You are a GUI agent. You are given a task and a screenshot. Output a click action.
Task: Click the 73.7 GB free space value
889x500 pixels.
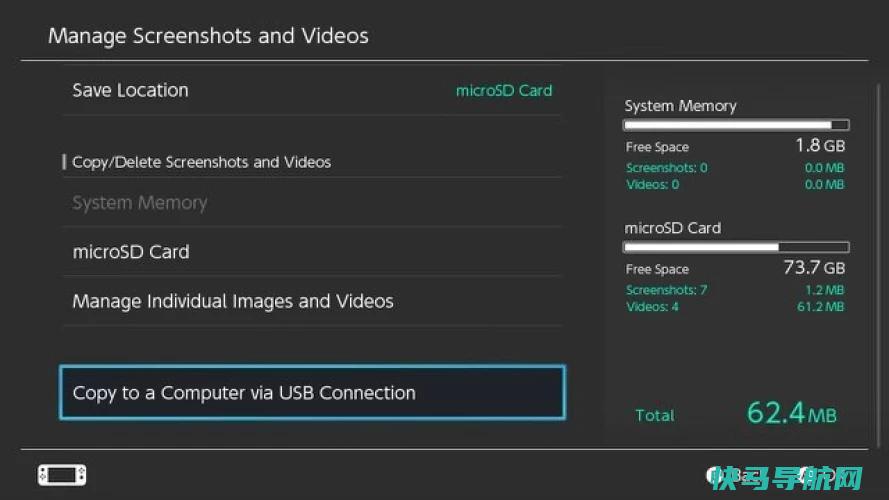(x=814, y=268)
